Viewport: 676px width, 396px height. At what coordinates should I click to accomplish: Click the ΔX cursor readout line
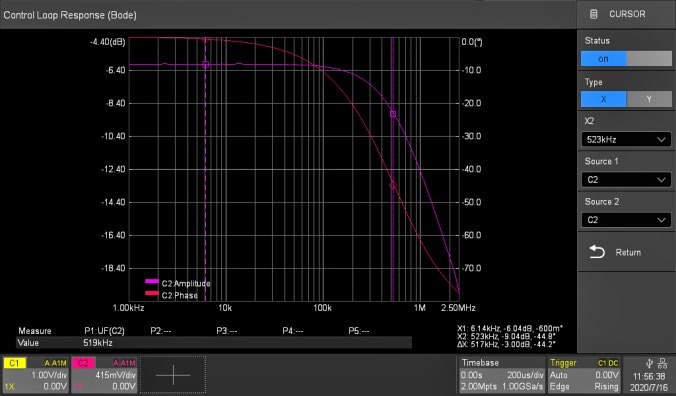[507, 344]
